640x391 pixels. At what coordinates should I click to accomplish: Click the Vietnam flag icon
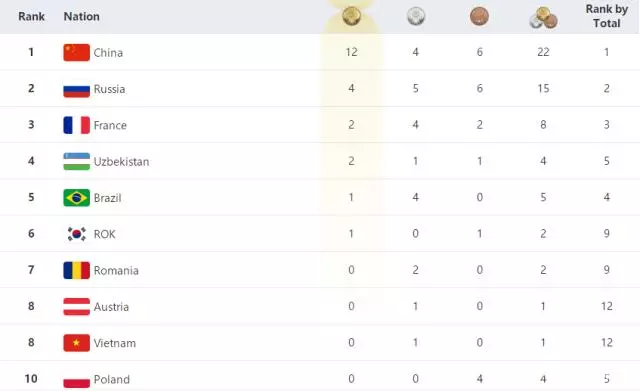click(76, 343)
